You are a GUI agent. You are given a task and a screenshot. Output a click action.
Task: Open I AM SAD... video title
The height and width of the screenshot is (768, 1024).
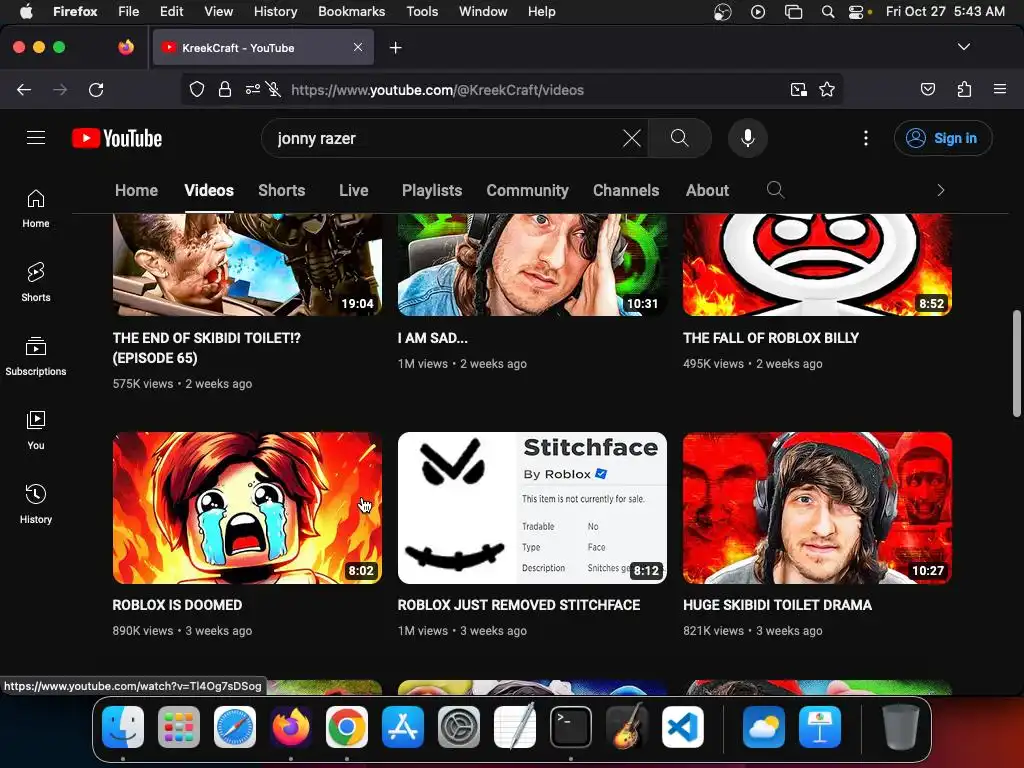click(432, 338)
